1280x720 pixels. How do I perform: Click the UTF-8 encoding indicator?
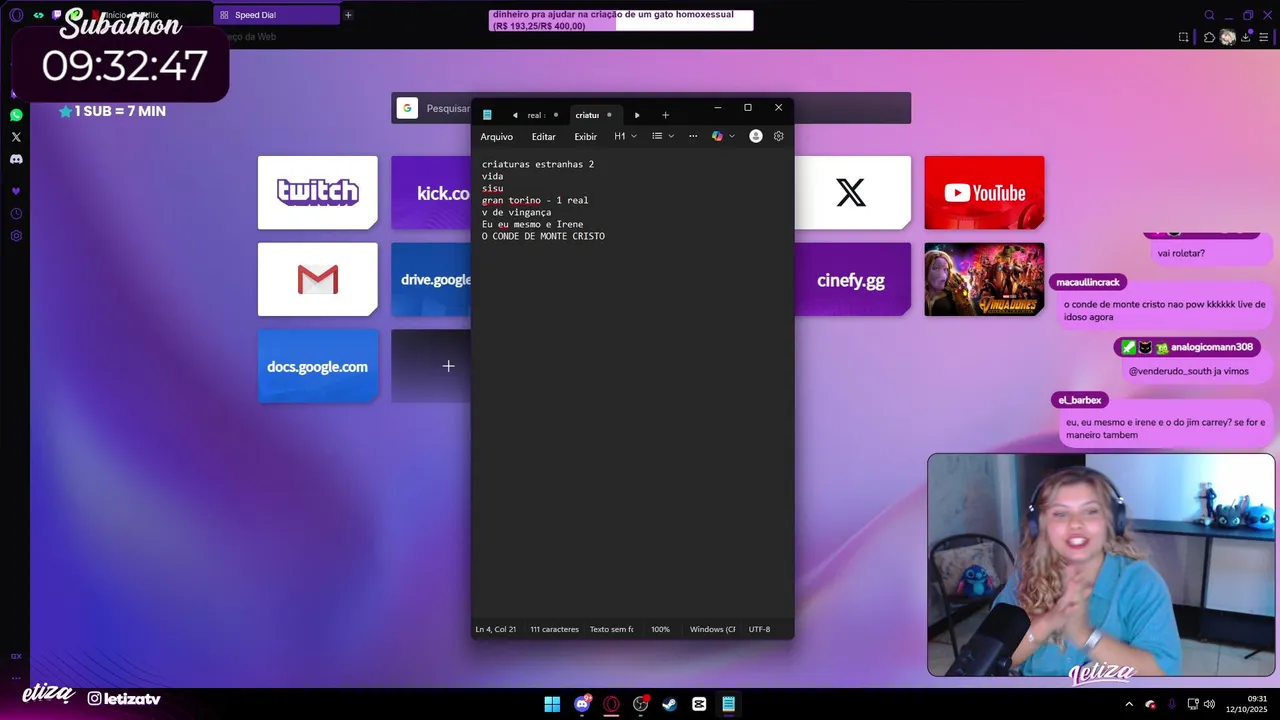tap(759, 629)
